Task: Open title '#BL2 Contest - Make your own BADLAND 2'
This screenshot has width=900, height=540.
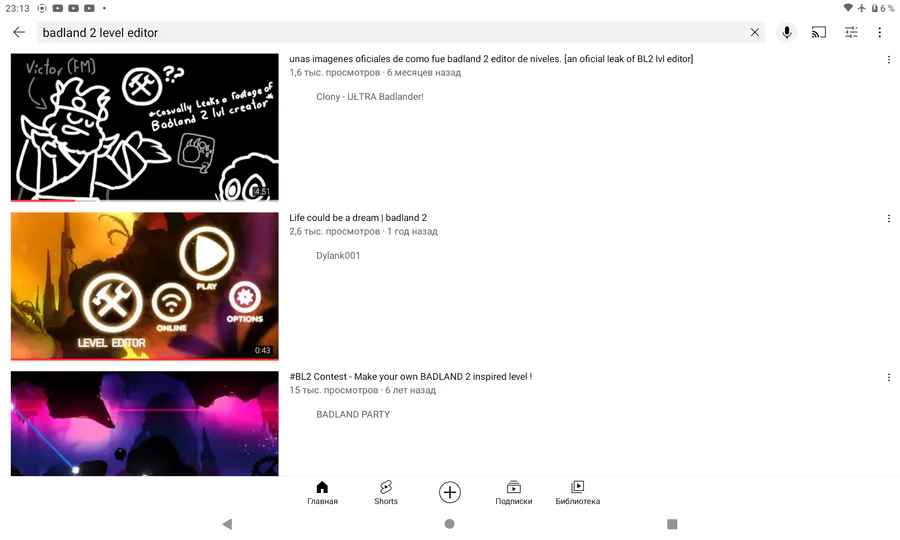Action: click(x=410, y=376)
